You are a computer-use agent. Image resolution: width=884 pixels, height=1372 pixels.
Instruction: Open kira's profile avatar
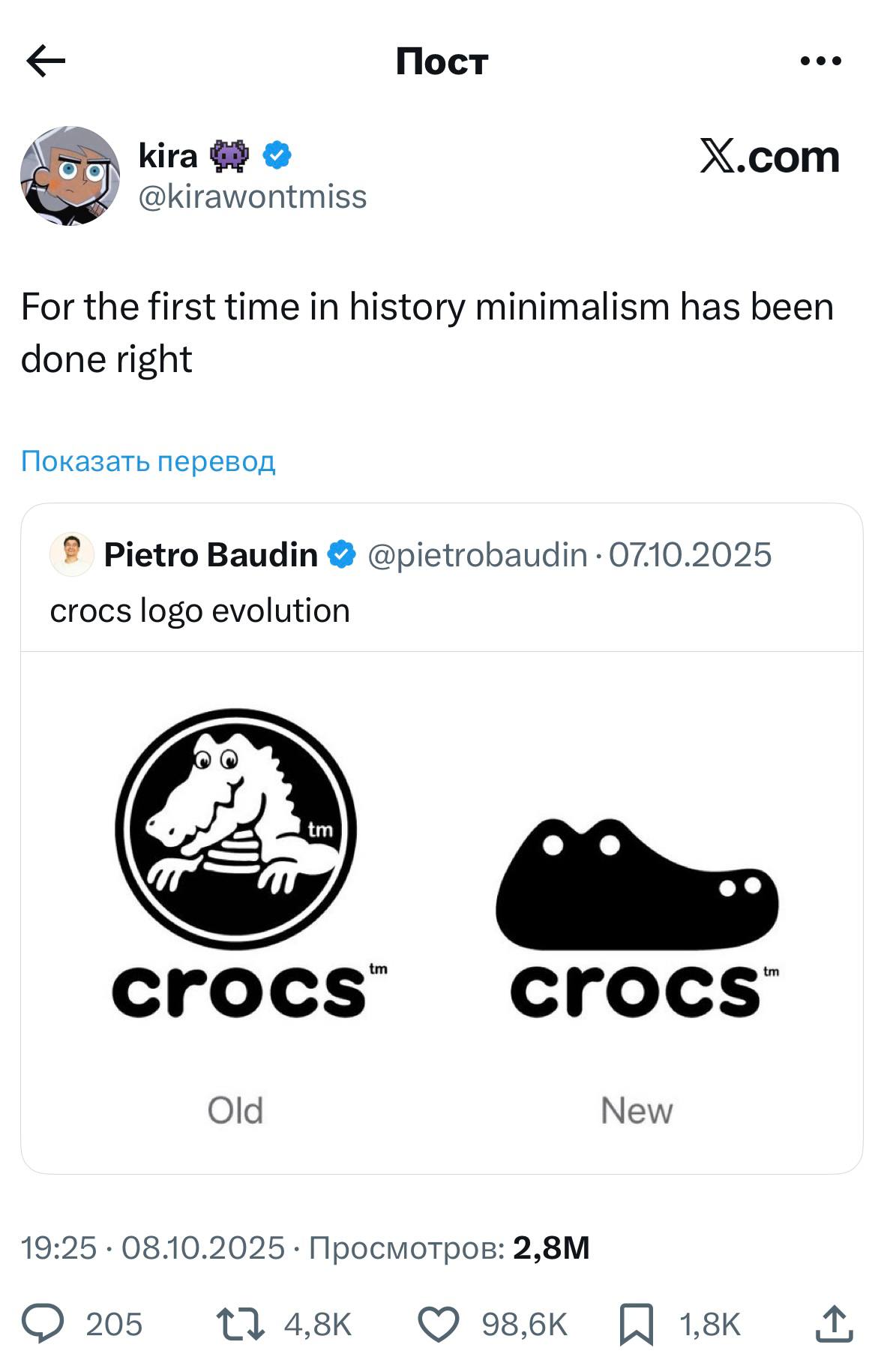click(x=70, y=176)
